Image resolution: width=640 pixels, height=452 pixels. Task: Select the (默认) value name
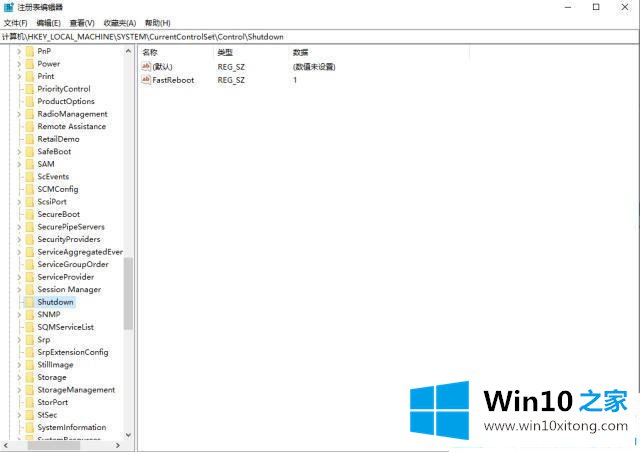[162, 67]
